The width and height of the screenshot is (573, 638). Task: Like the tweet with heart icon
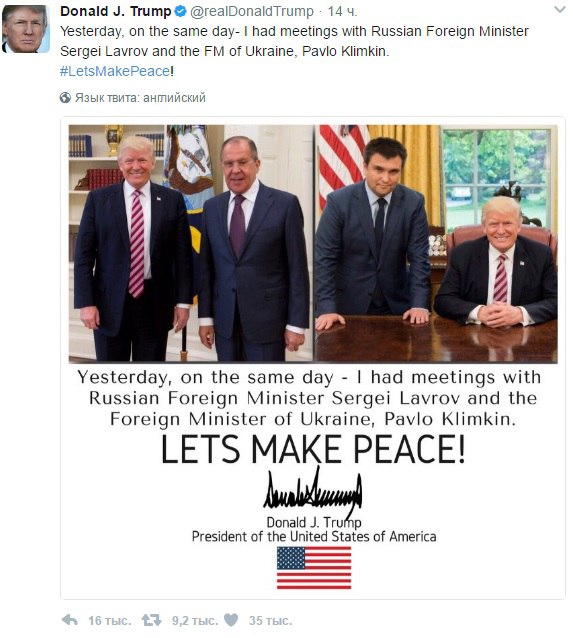[x=231, y=620]
